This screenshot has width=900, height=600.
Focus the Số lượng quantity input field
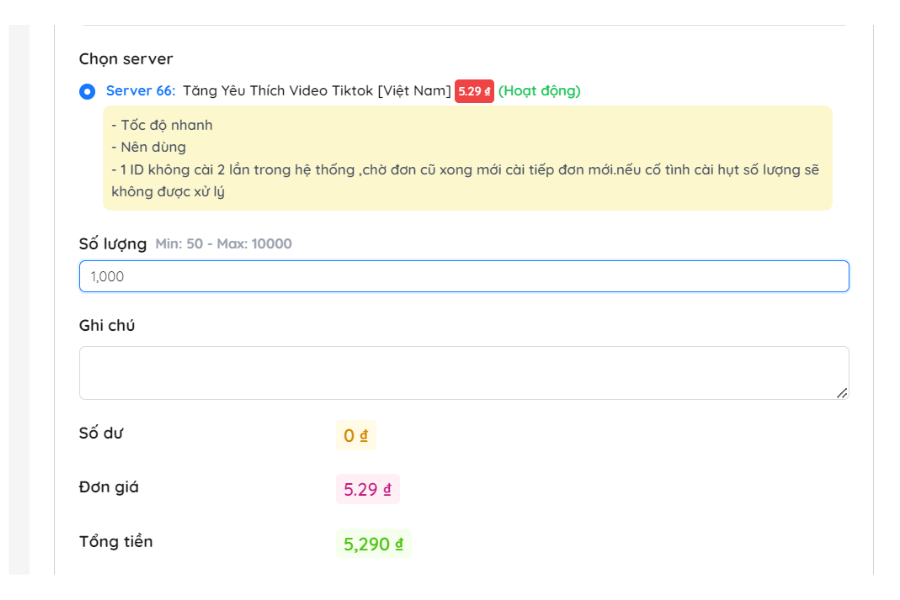[x=464, y=276]
